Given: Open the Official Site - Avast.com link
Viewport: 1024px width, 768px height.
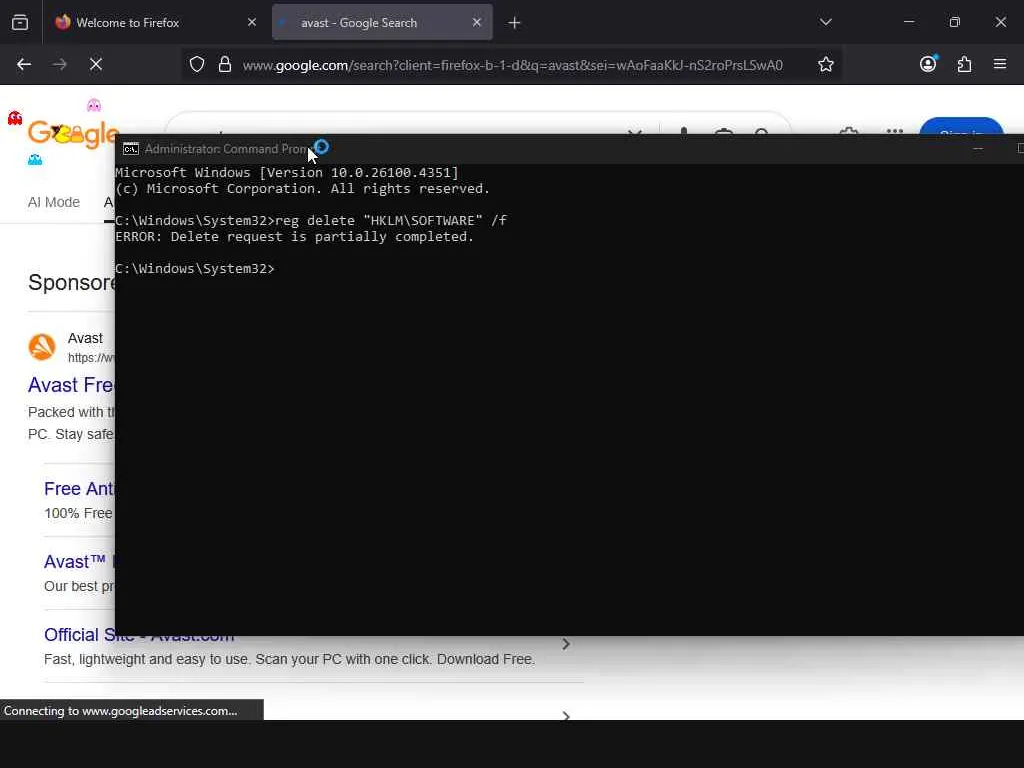Looking at the screenshot, I should (x=138, y=635).
